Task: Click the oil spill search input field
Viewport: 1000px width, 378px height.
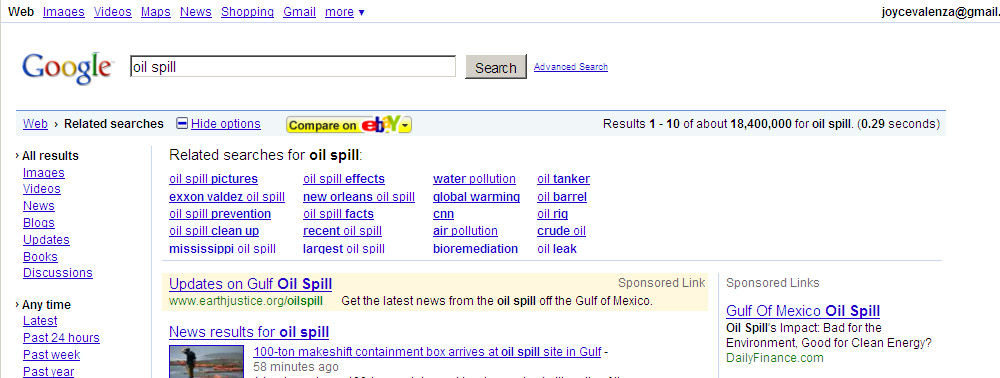Action: (293, 67)
